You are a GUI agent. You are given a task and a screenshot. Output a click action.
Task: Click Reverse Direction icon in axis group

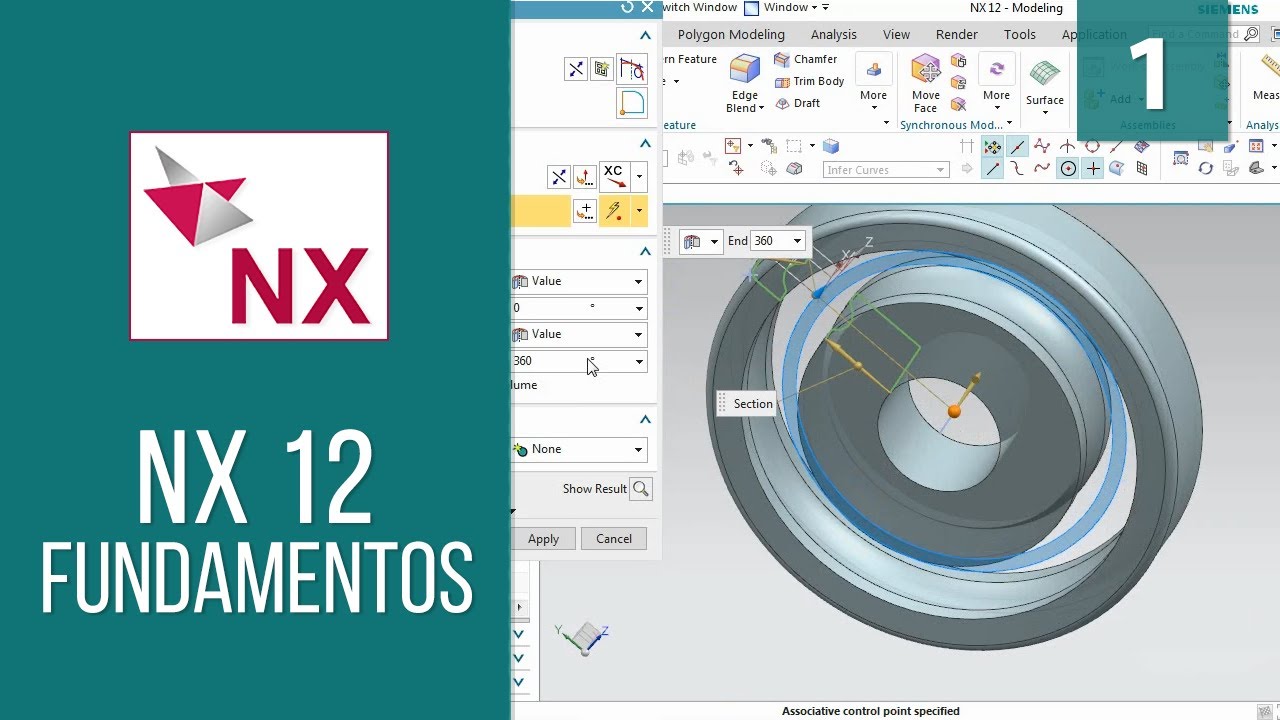[x=559, y=178]
